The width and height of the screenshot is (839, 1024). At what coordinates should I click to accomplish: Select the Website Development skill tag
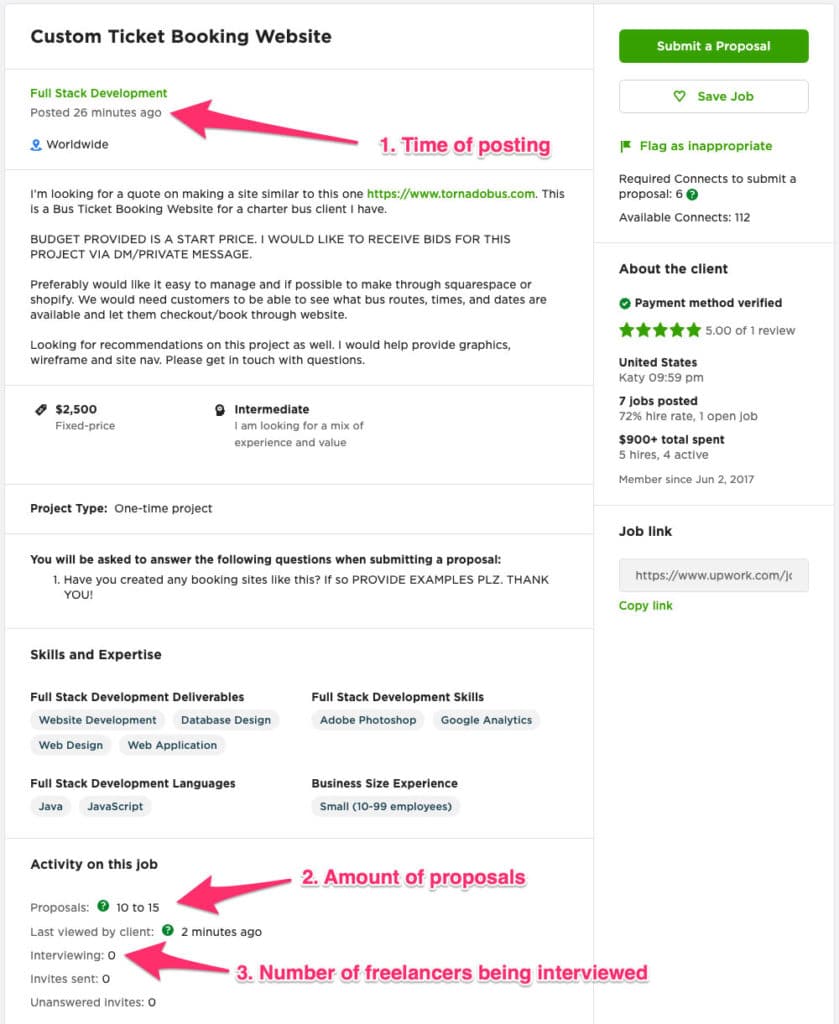[x=97, y=719]
